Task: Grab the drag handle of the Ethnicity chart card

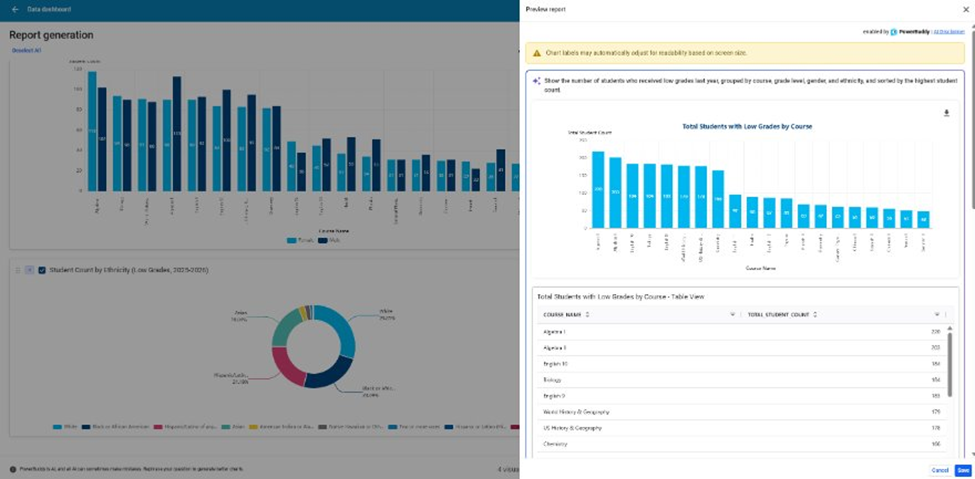Action: tap(17, 270)
